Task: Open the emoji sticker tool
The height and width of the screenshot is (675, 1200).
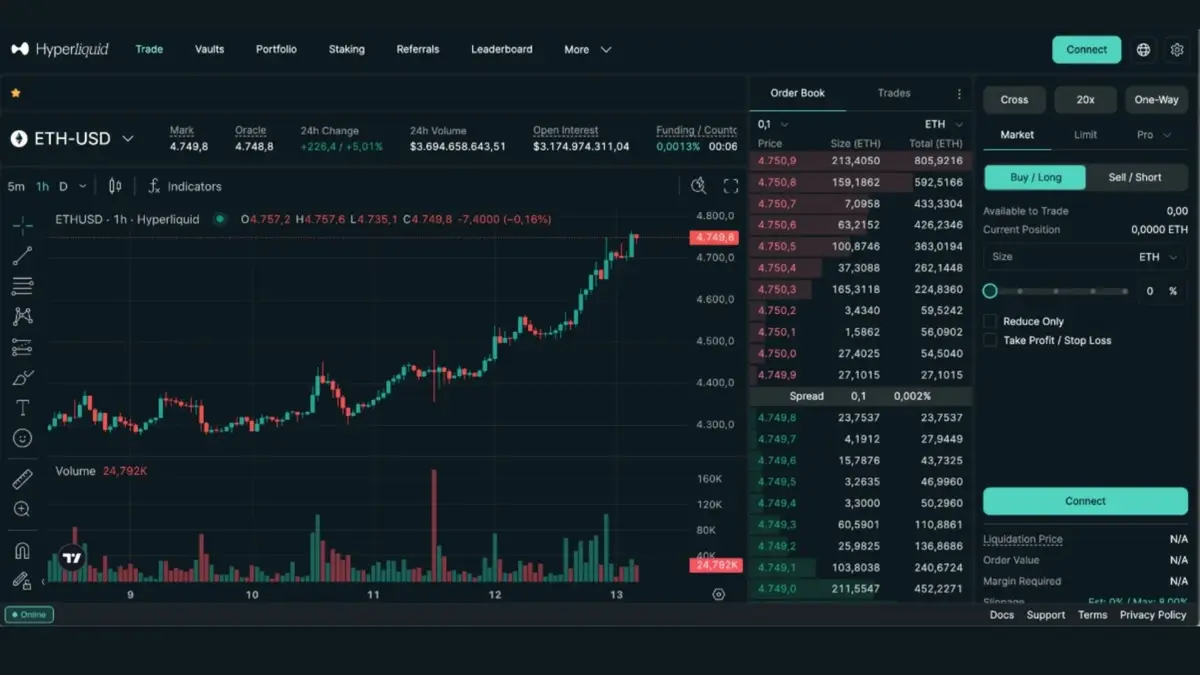Action: [22, 438]
